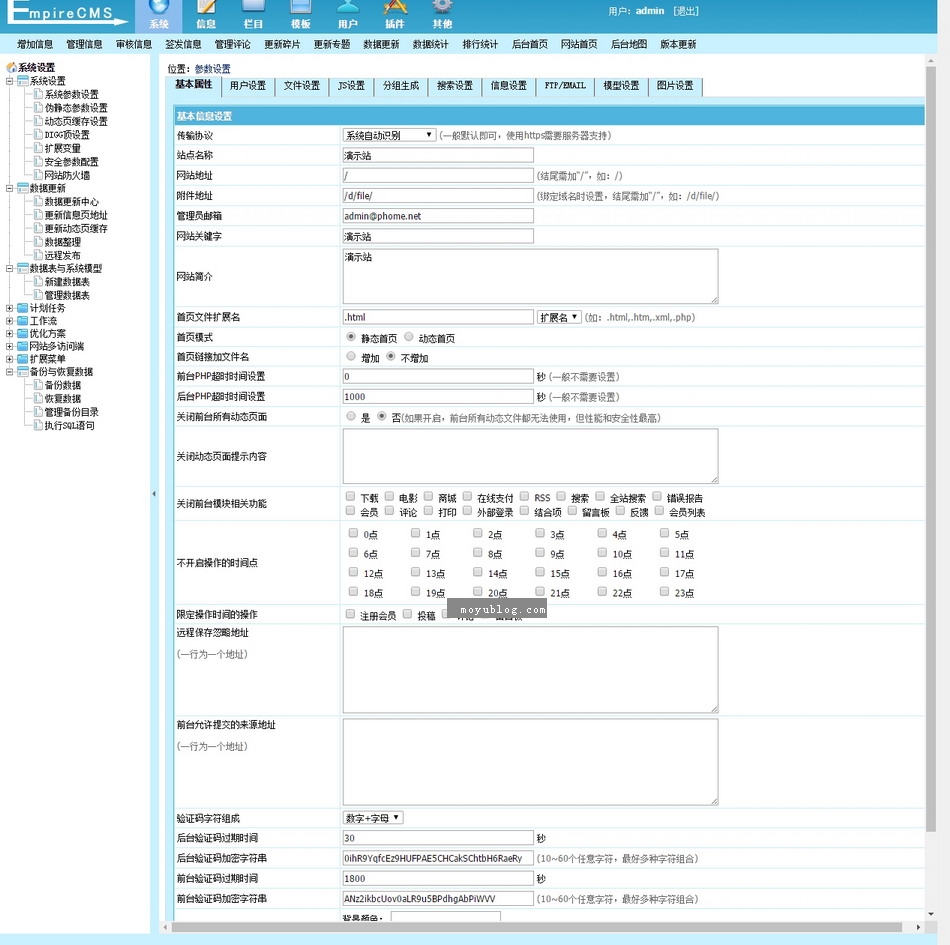Click page icon beside 备份数据
Image resolution: width=950 pixels, height=945 pixels.
[x=38, y=385]
